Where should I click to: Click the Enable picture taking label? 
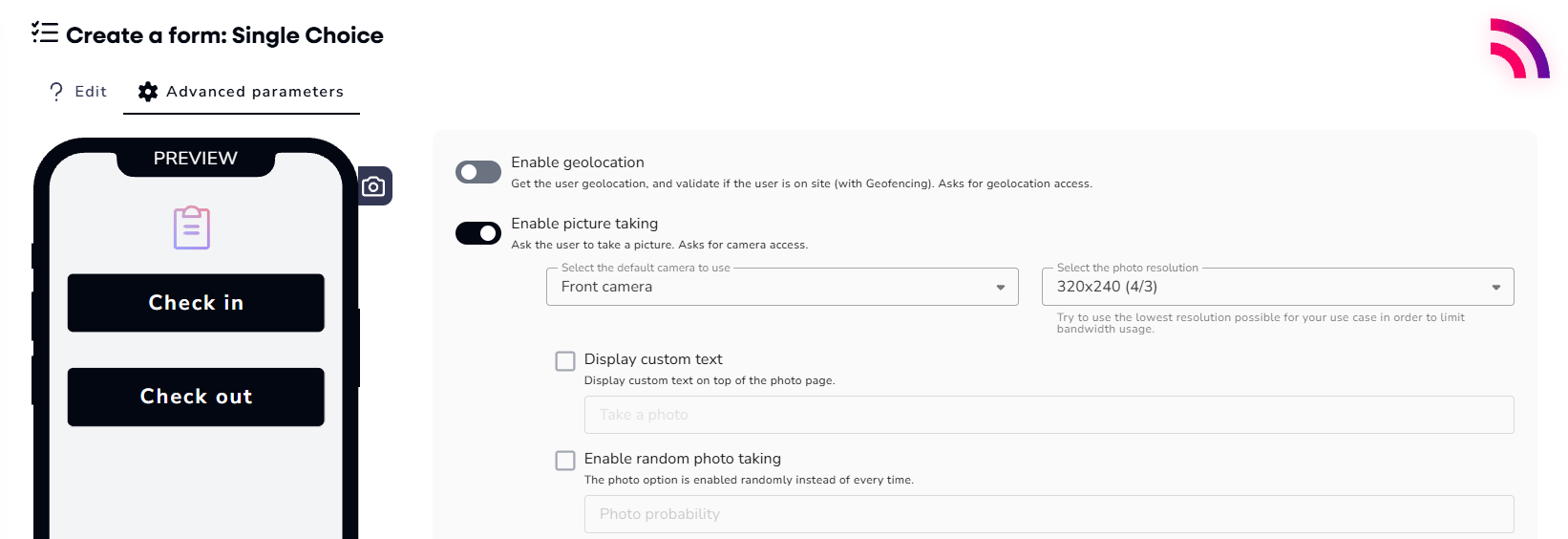[x=584, y=224]
